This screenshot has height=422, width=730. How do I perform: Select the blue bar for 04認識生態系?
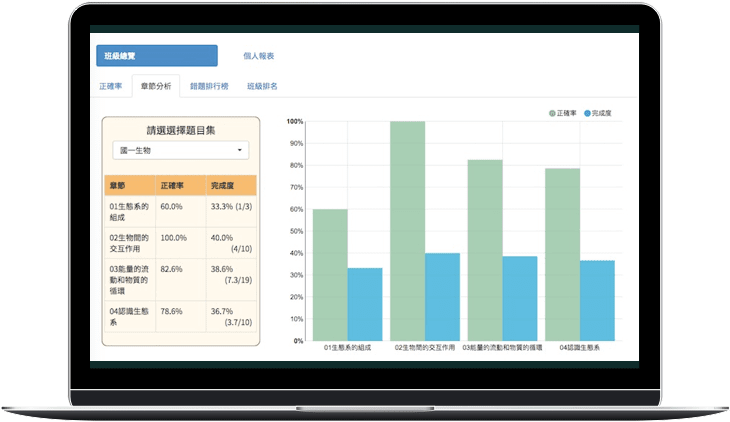[x=597, y=300]
